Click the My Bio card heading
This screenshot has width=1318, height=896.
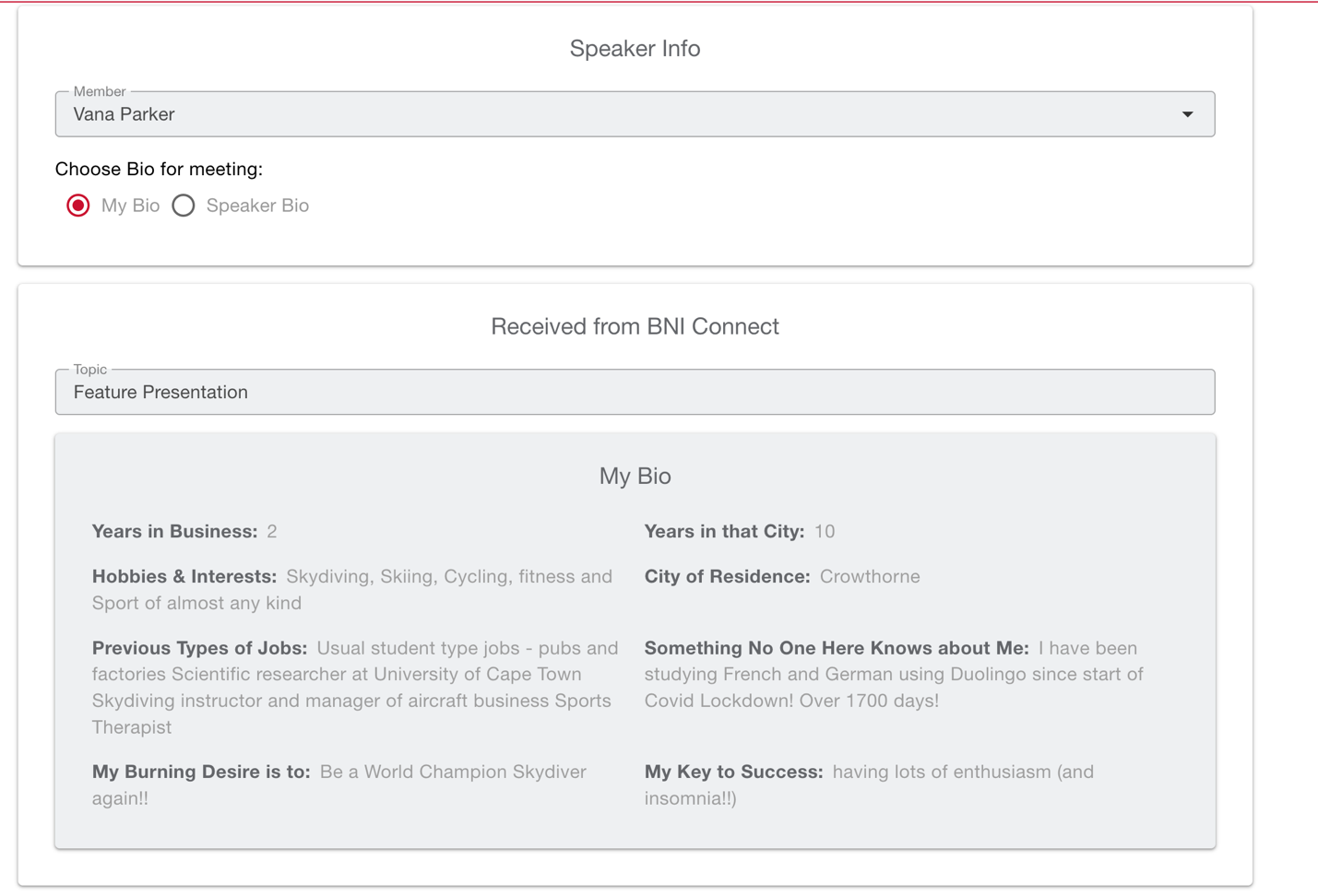635,476
